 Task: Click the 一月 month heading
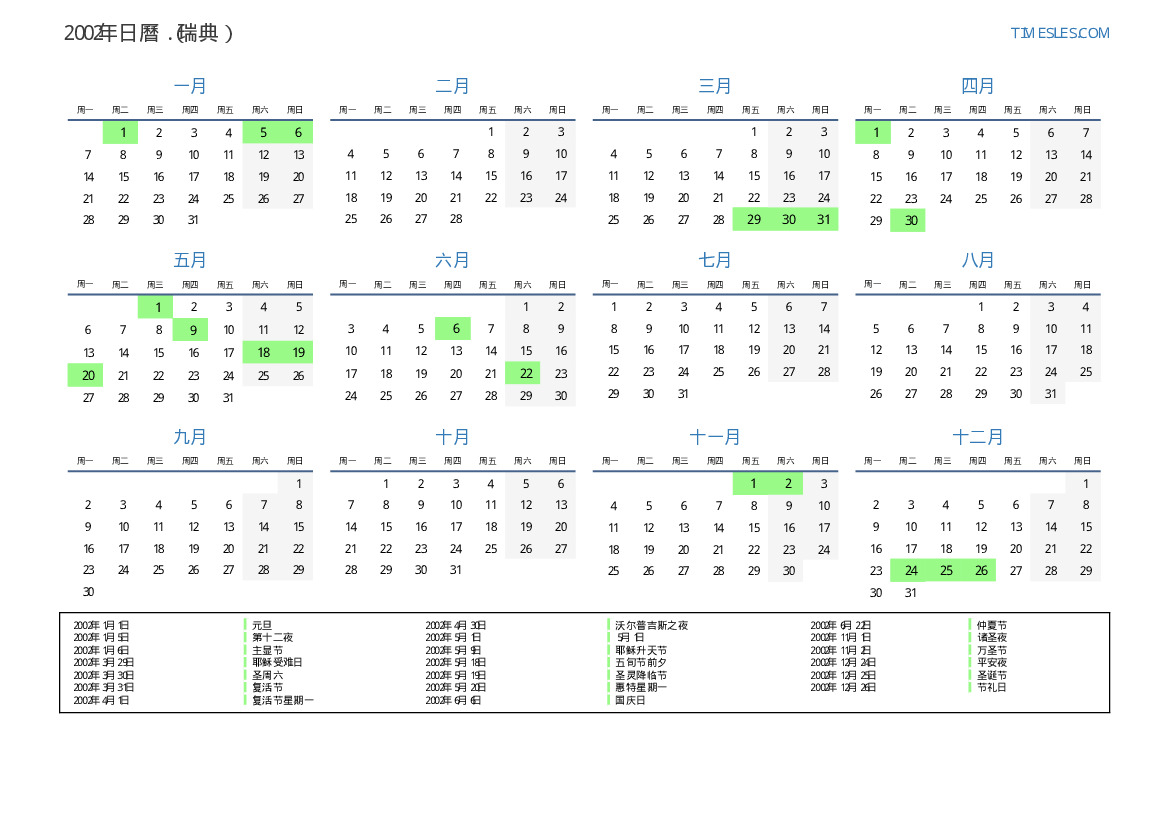click(x=190, y=86)
